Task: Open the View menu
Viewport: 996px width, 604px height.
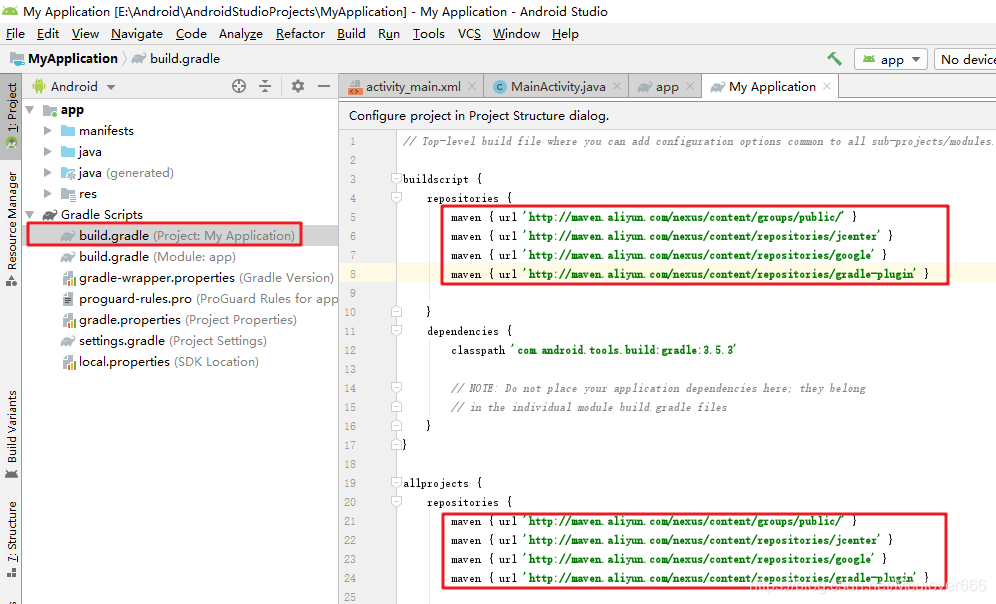Action: pos(85,34)
